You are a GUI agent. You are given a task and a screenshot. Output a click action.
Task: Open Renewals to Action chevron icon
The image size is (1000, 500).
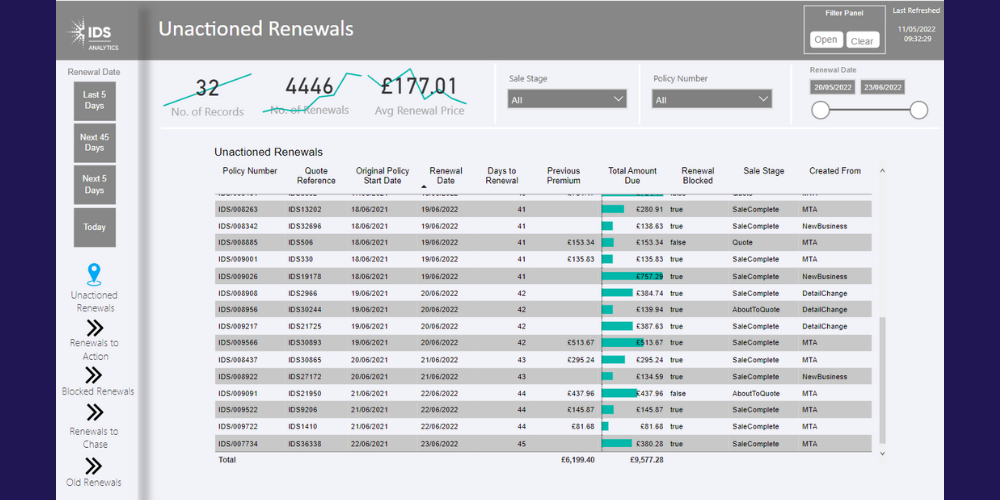[94, 328]
